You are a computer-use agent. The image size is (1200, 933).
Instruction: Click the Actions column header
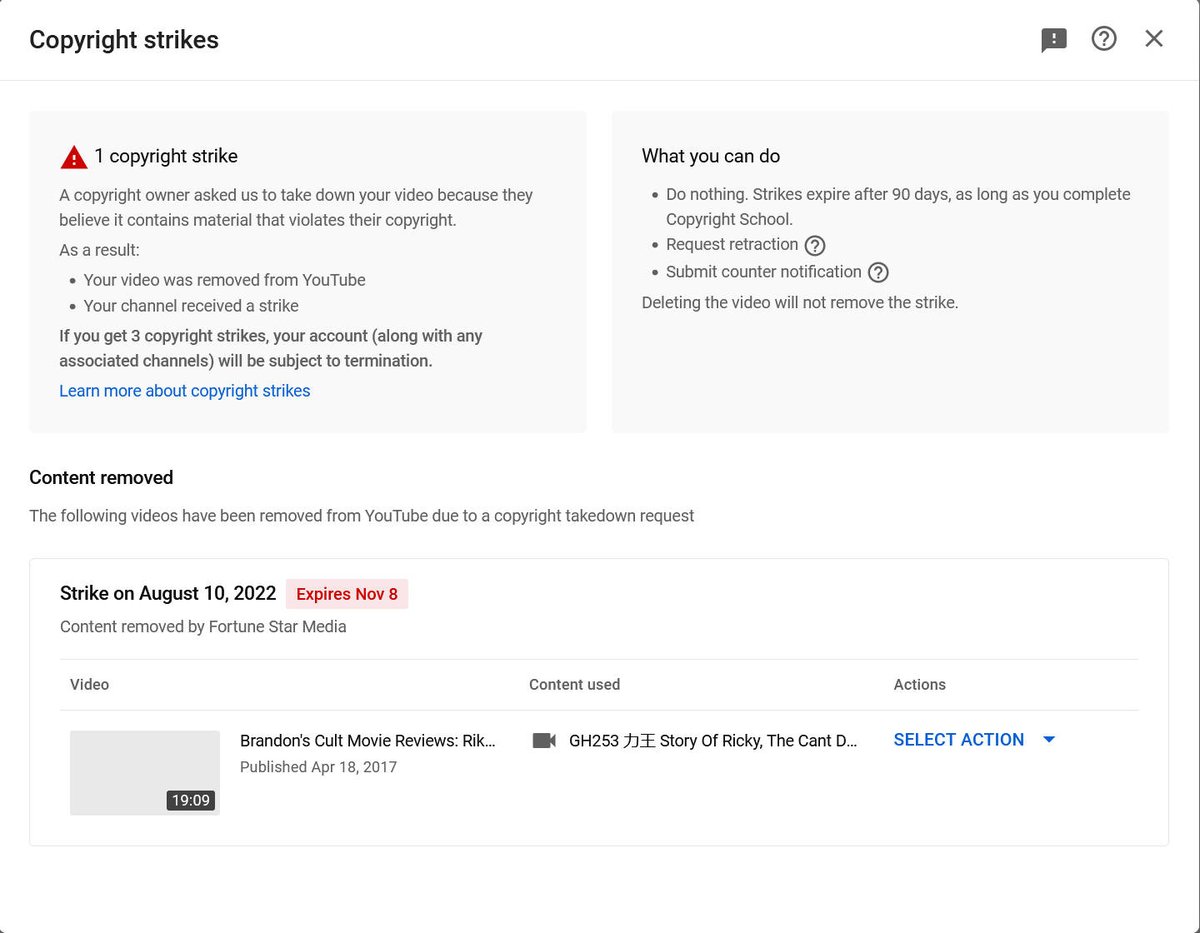tap(920, 685)
